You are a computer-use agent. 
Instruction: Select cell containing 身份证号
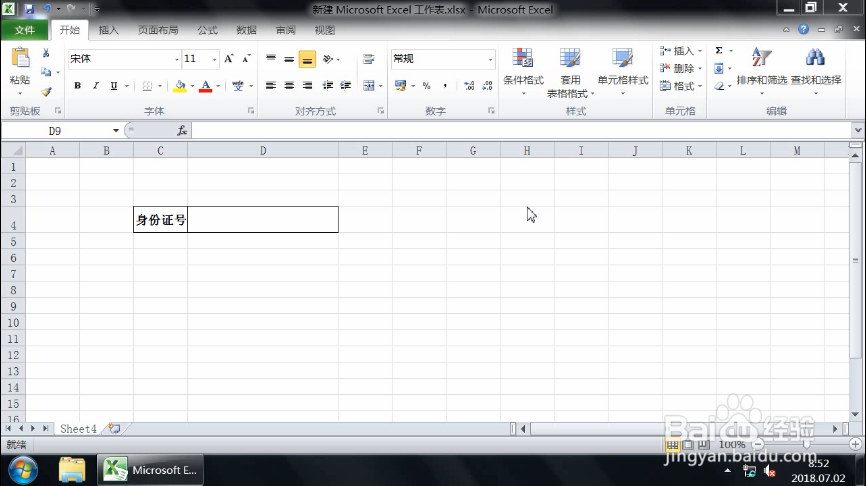pyautogui.click(x=160, y=220)
